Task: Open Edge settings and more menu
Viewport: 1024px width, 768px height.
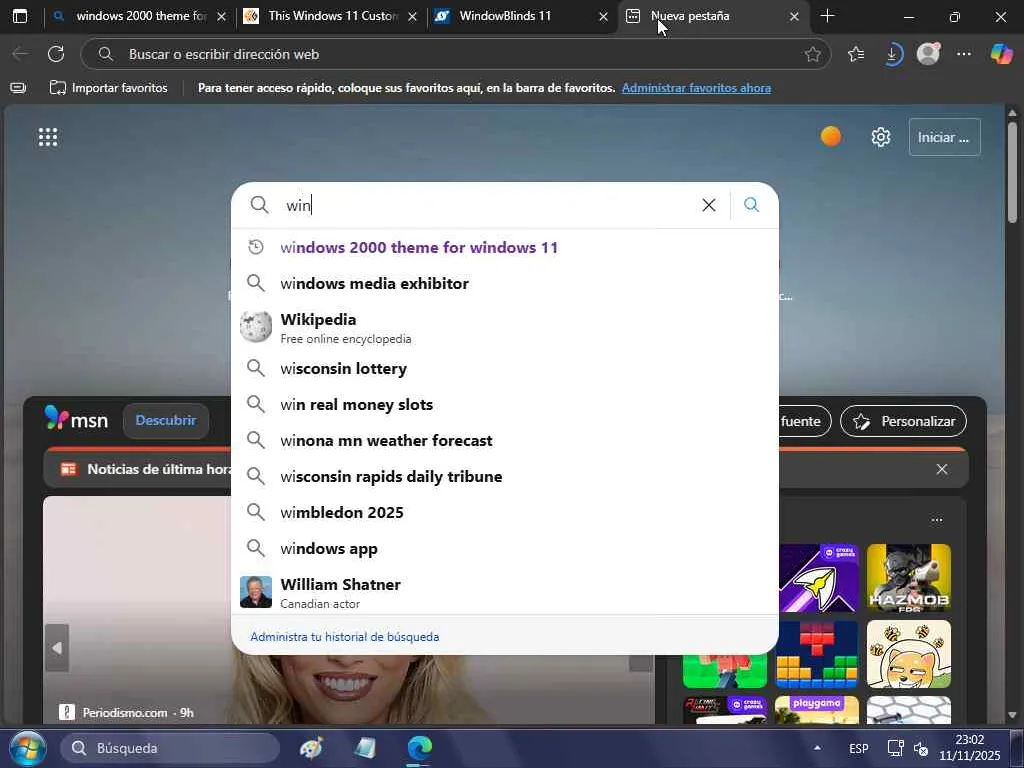Action: (x=964, y=54)
